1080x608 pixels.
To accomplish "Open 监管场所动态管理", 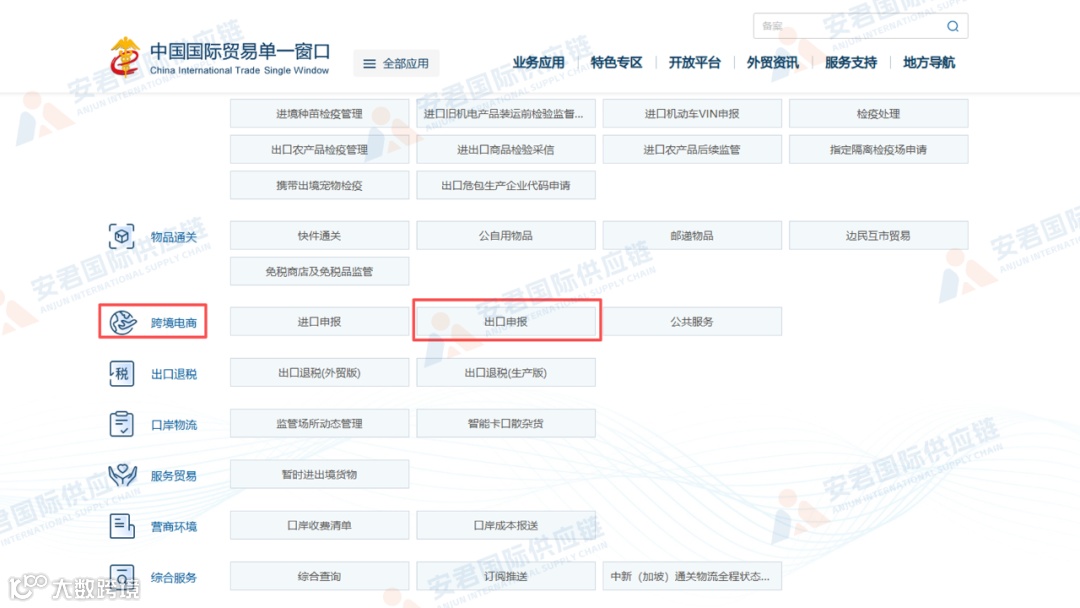I will click(320, 423).
